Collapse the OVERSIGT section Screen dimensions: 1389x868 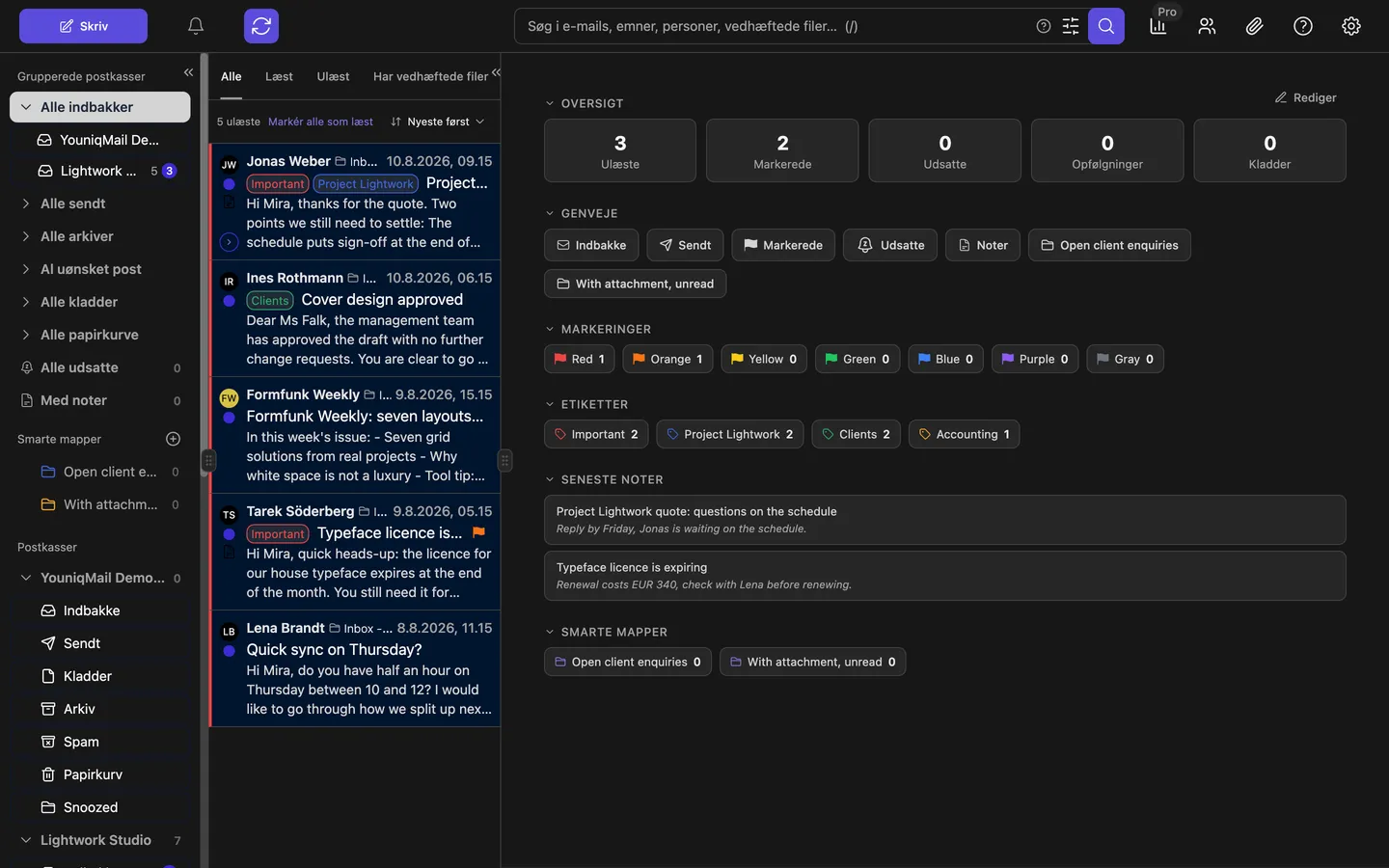coord(550,103)
